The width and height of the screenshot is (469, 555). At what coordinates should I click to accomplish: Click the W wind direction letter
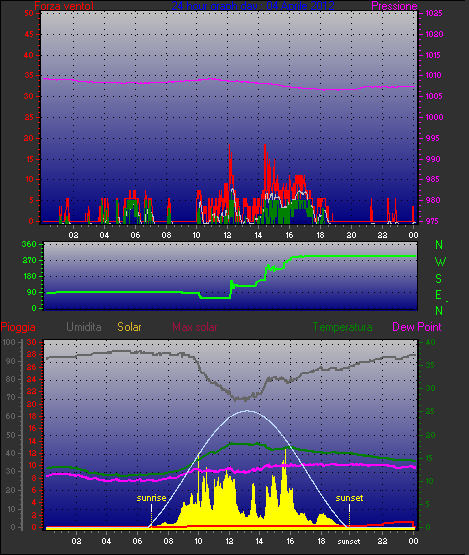tap(440, 262)
